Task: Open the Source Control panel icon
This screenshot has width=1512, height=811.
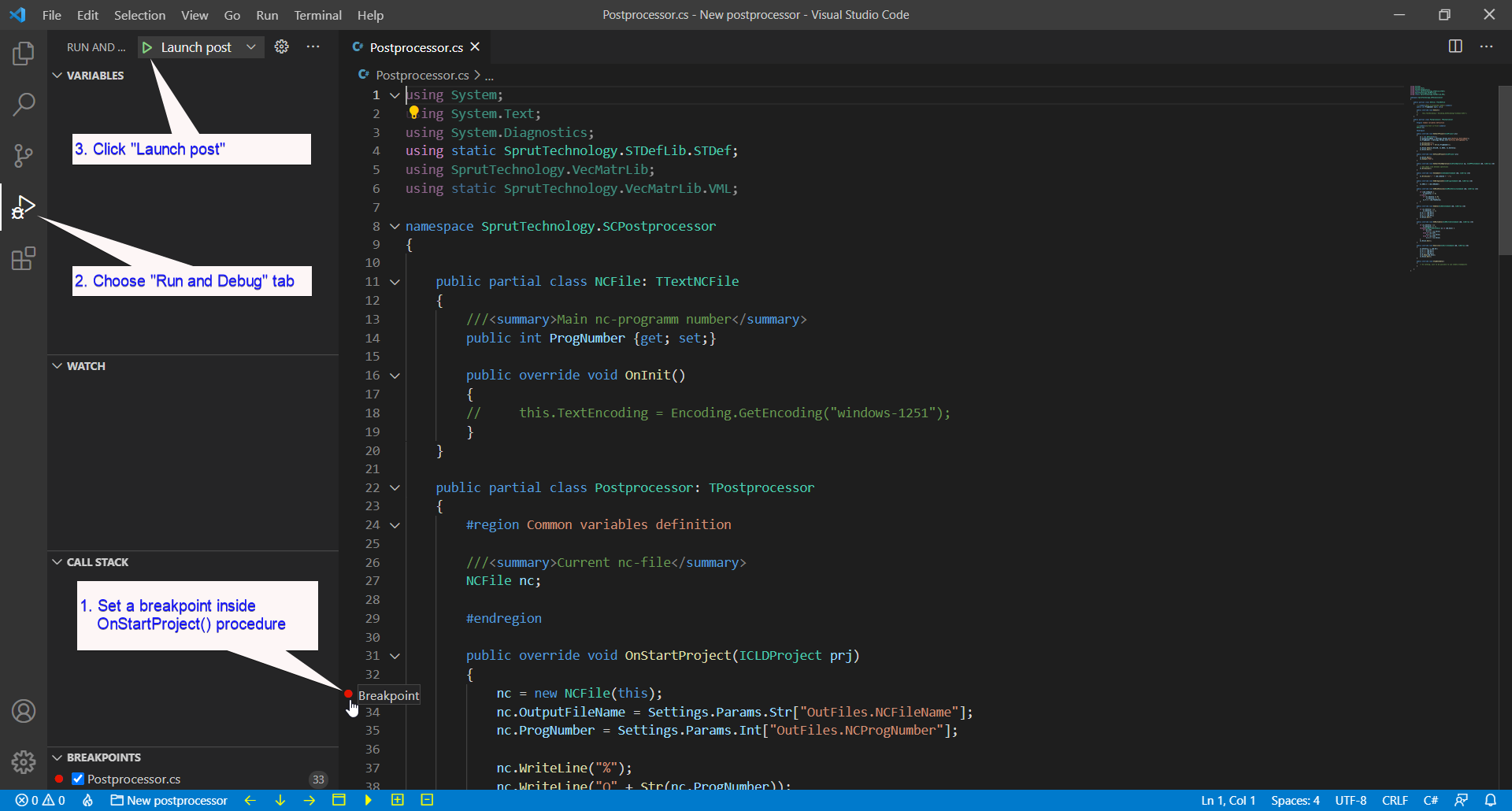Action: click(24, 155)
